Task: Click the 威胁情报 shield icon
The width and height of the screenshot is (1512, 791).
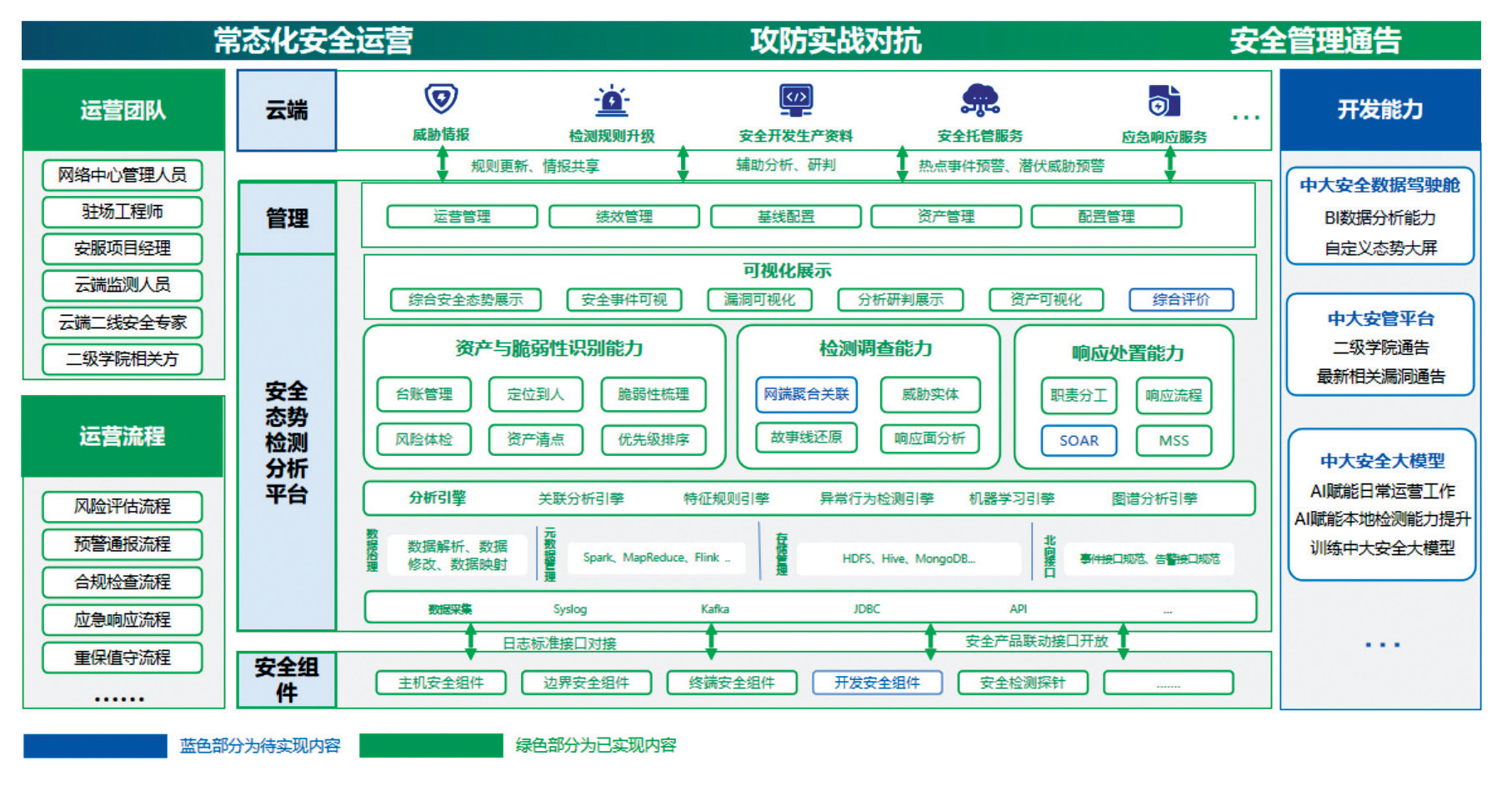Action: click(441, 99)
